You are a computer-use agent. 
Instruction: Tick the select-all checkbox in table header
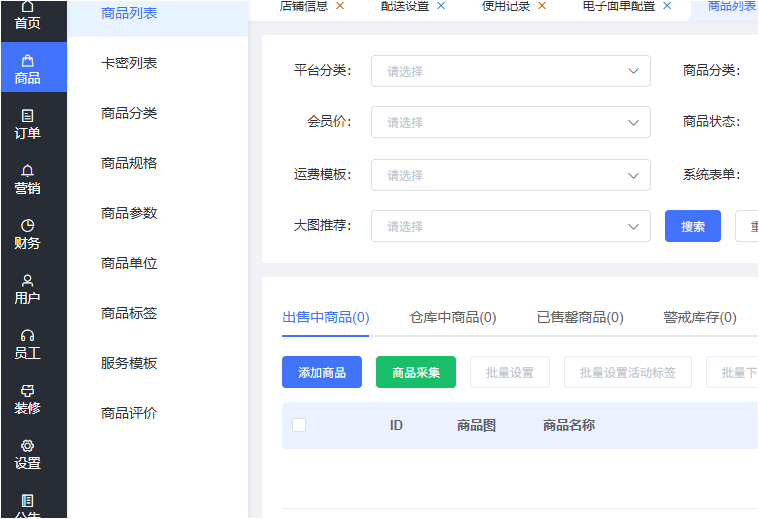(299, 425)
